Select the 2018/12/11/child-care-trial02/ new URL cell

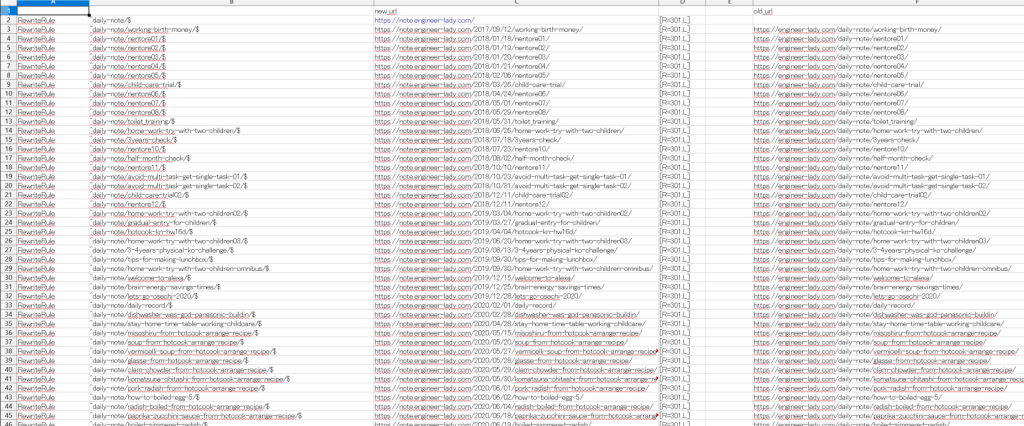click(516, 195)
